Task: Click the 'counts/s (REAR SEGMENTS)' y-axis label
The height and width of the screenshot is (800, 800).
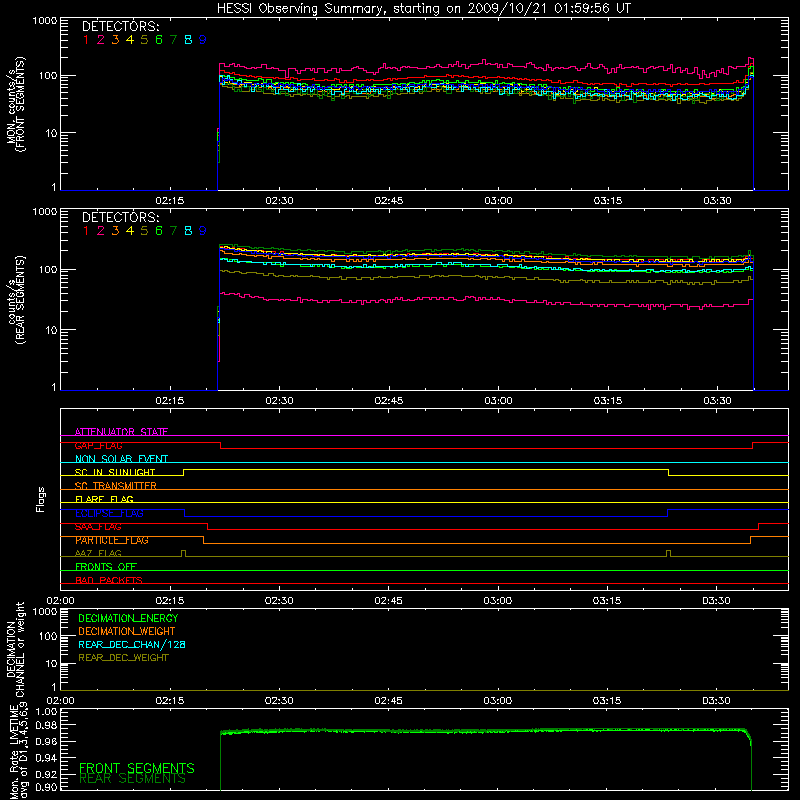Action: coord(16,300)
